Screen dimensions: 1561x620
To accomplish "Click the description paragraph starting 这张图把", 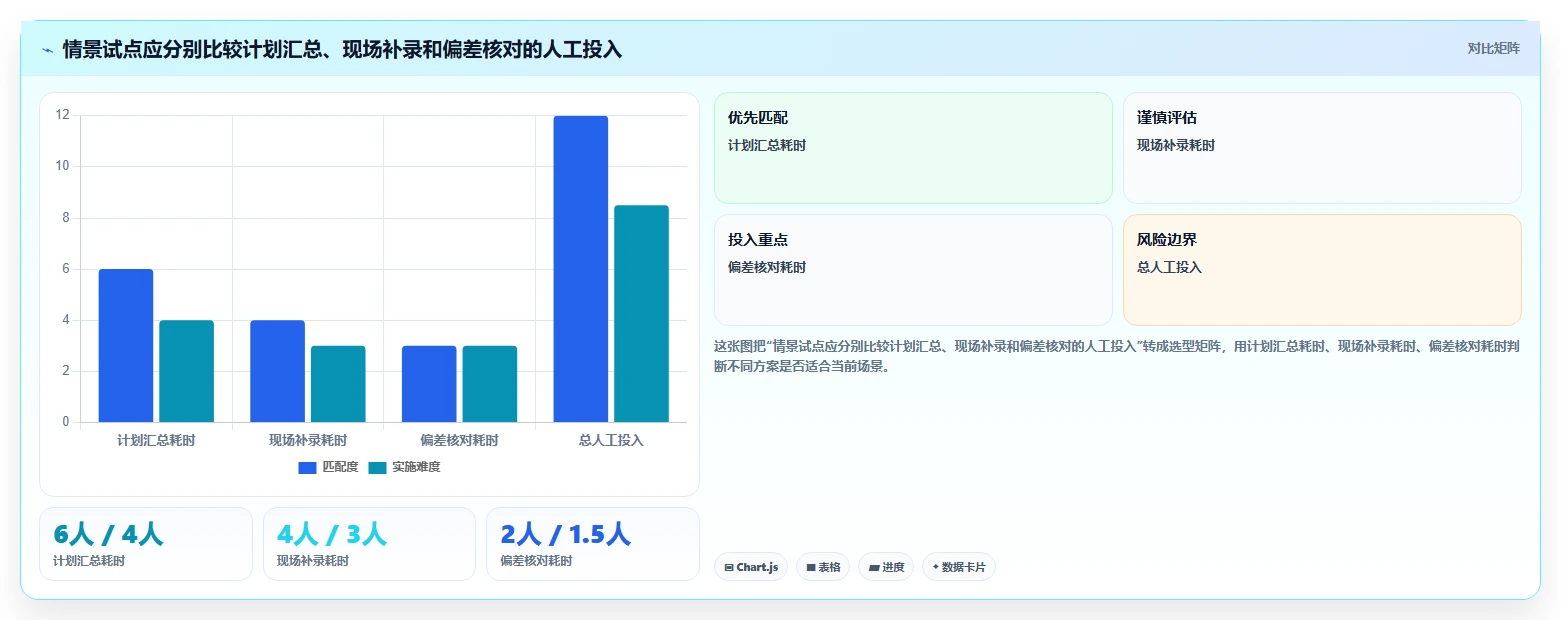I will click(1117, 356).
